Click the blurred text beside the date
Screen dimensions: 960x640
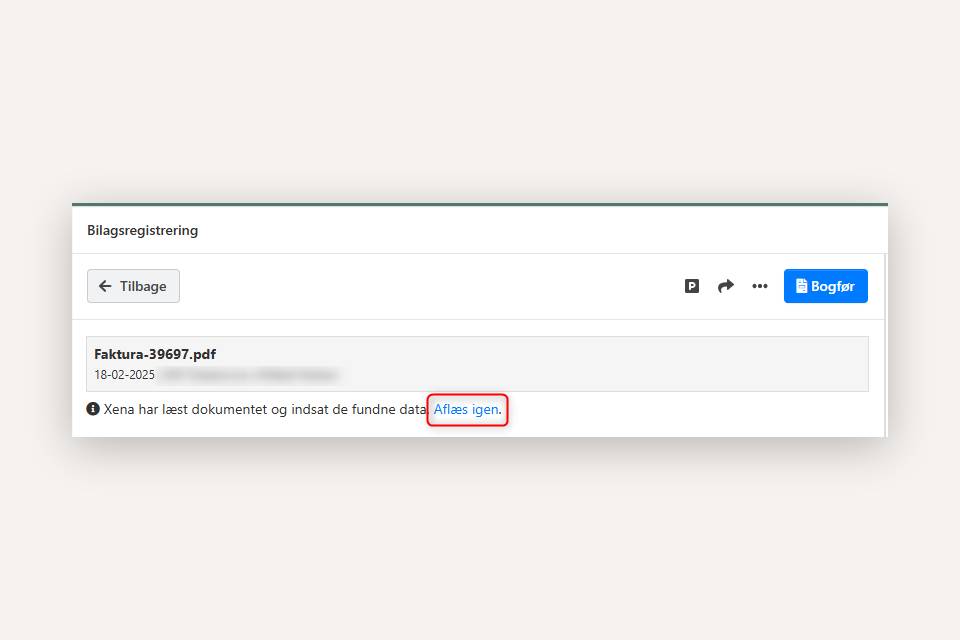coord(248,375)
